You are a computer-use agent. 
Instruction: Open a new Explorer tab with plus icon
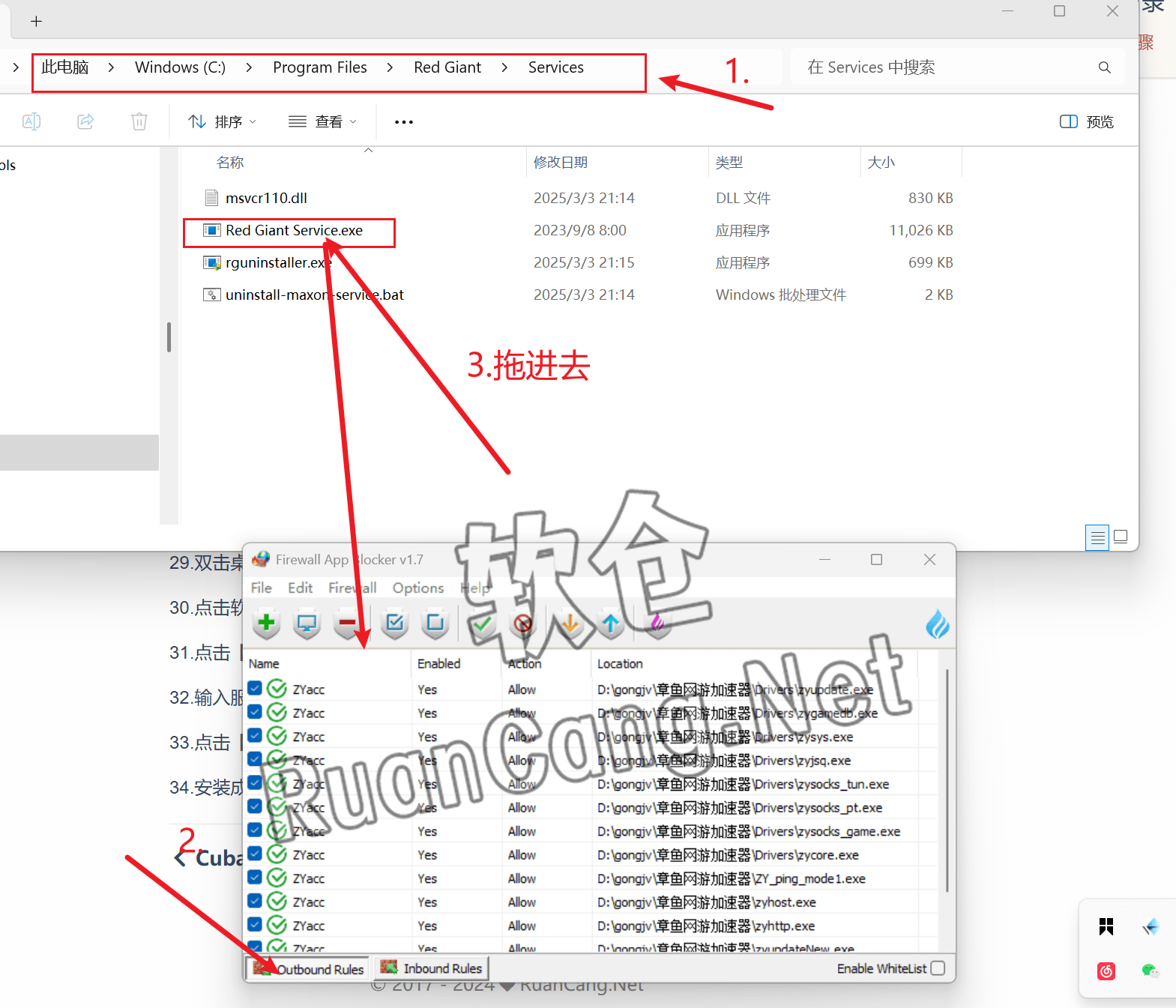(x=36, y=22)
